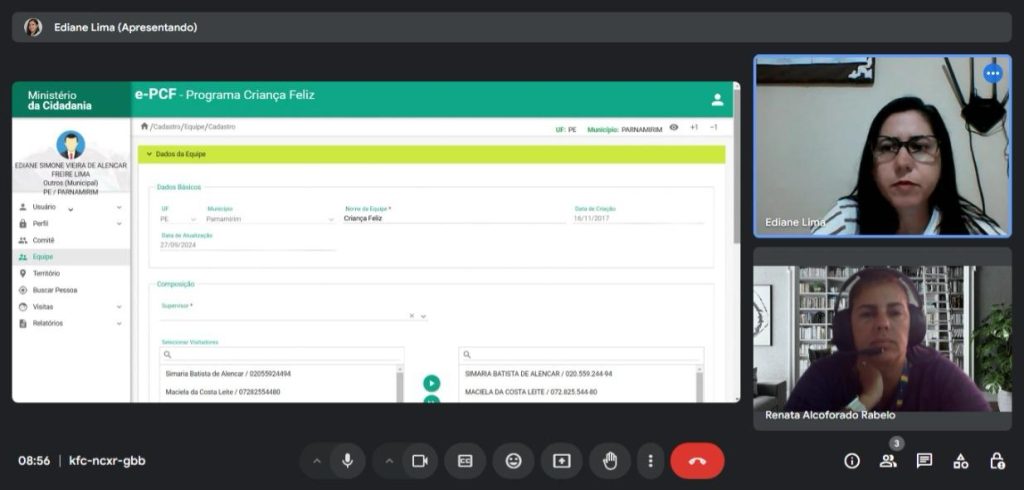Select Buscar Pessoa menu item
The height and width of the screenshot is (490, 1024).
(x=55, y=290)
